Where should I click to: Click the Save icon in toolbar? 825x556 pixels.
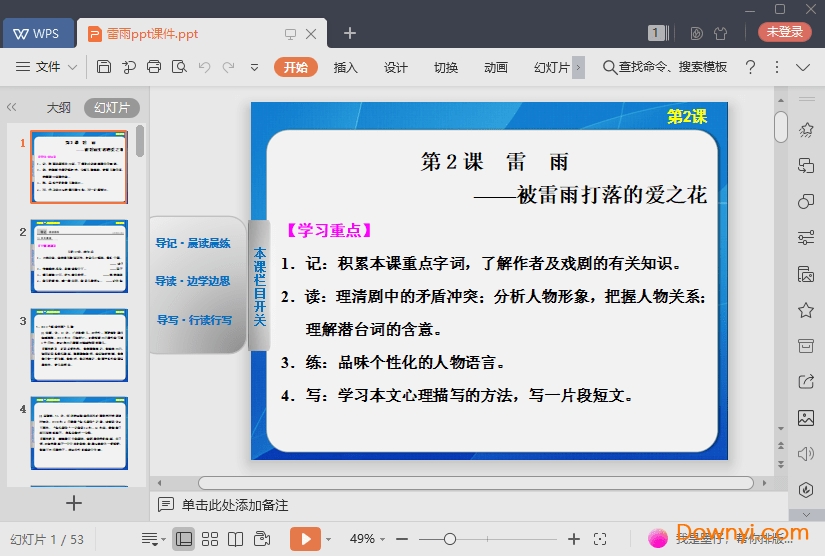[104, 67]
